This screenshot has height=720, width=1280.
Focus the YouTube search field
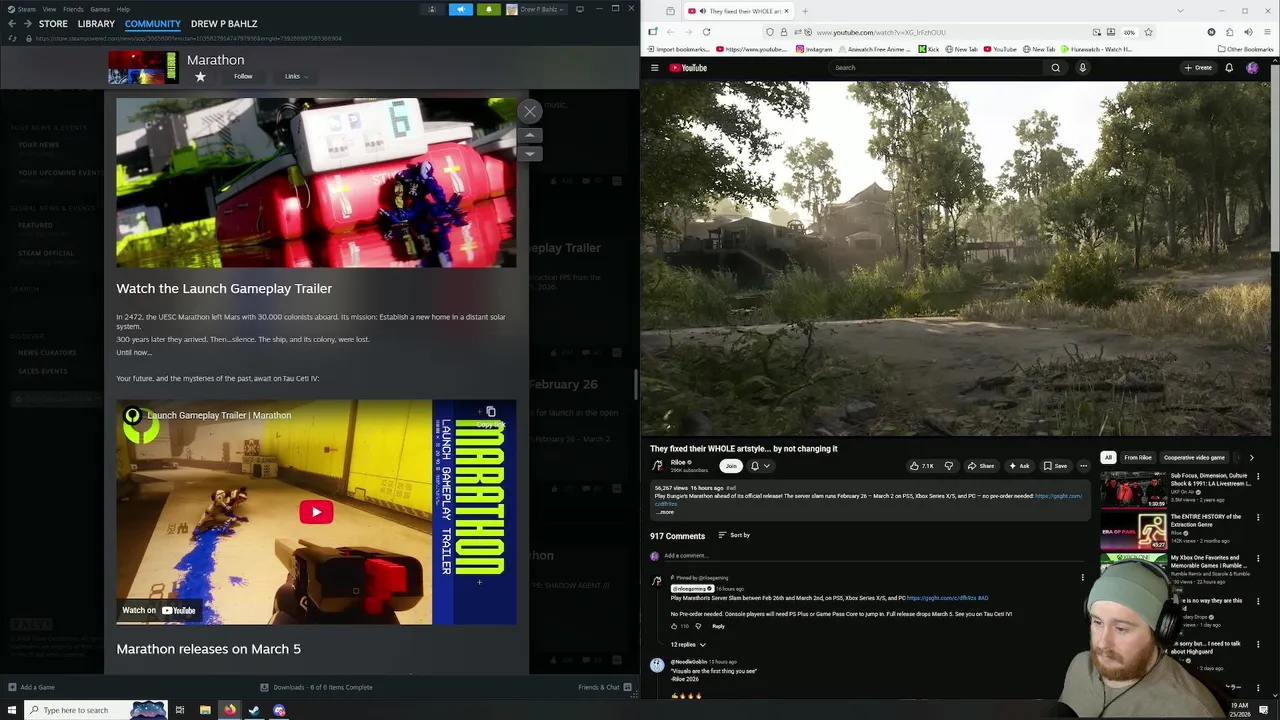[x=935, y=68]
